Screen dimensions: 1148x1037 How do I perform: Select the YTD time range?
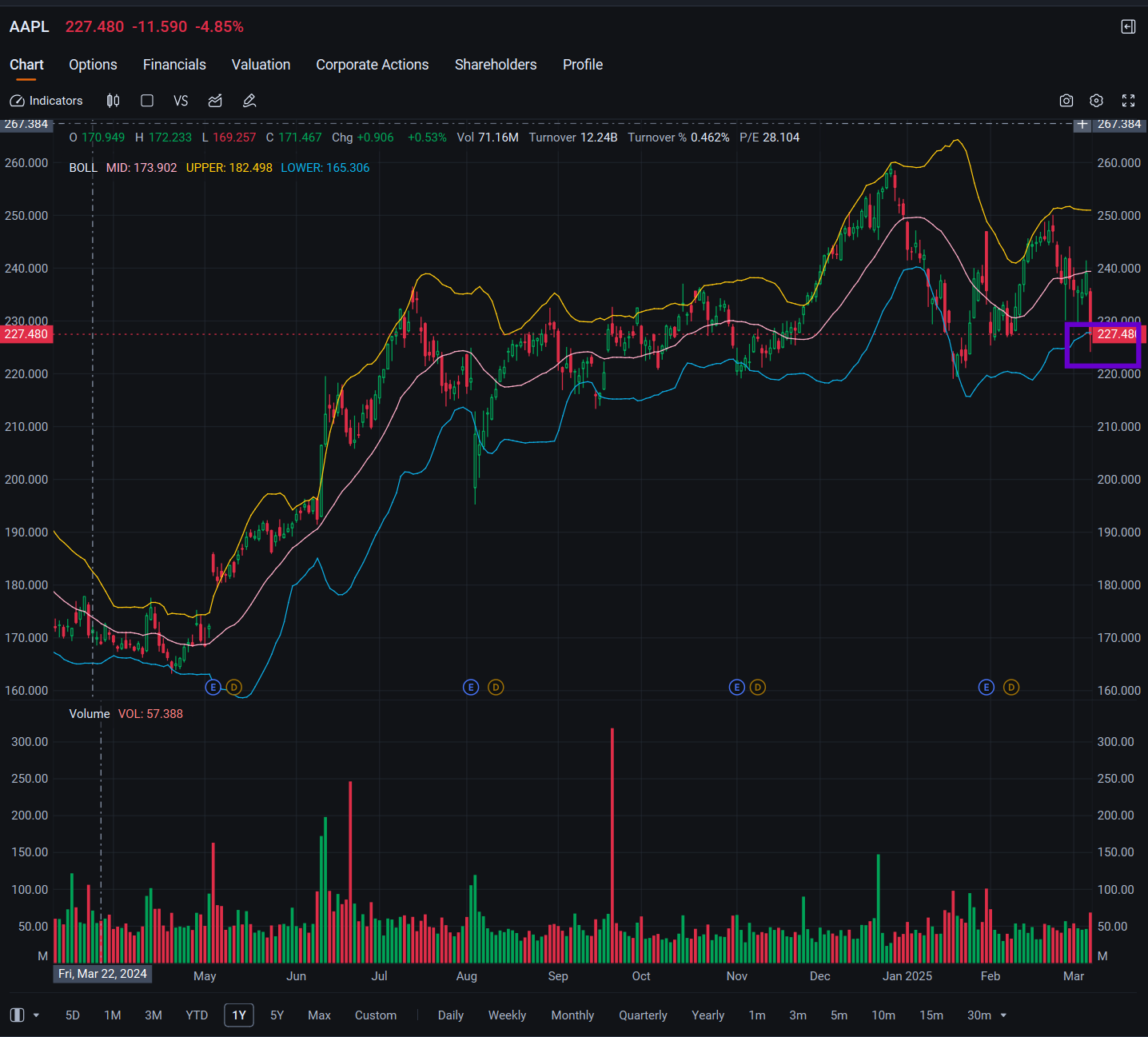[x=197, y=1015]
